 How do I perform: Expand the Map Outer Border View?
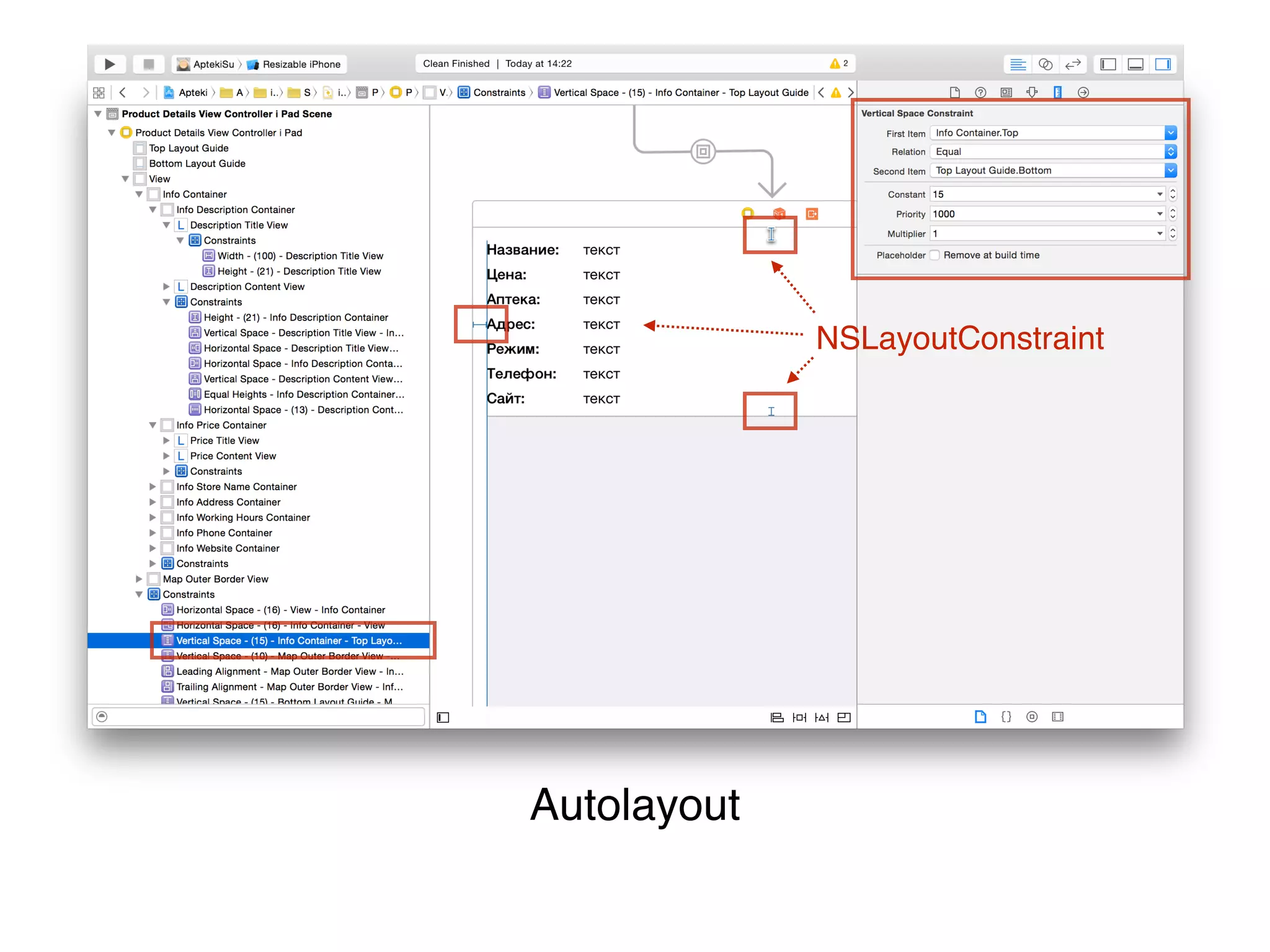coord(139,580)
